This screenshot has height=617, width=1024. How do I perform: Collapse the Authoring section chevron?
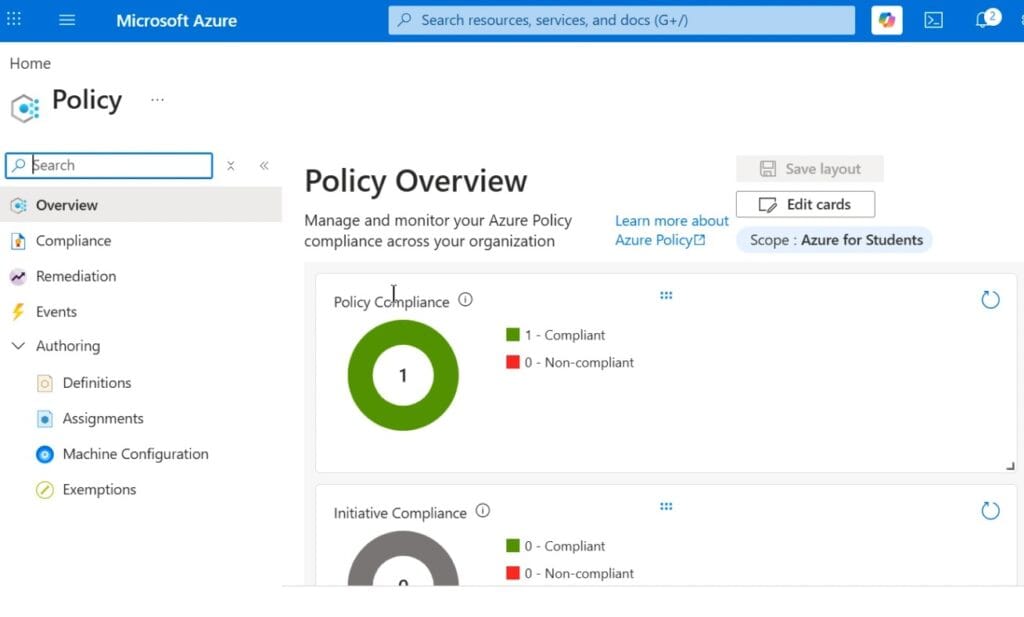coord(18,346)
